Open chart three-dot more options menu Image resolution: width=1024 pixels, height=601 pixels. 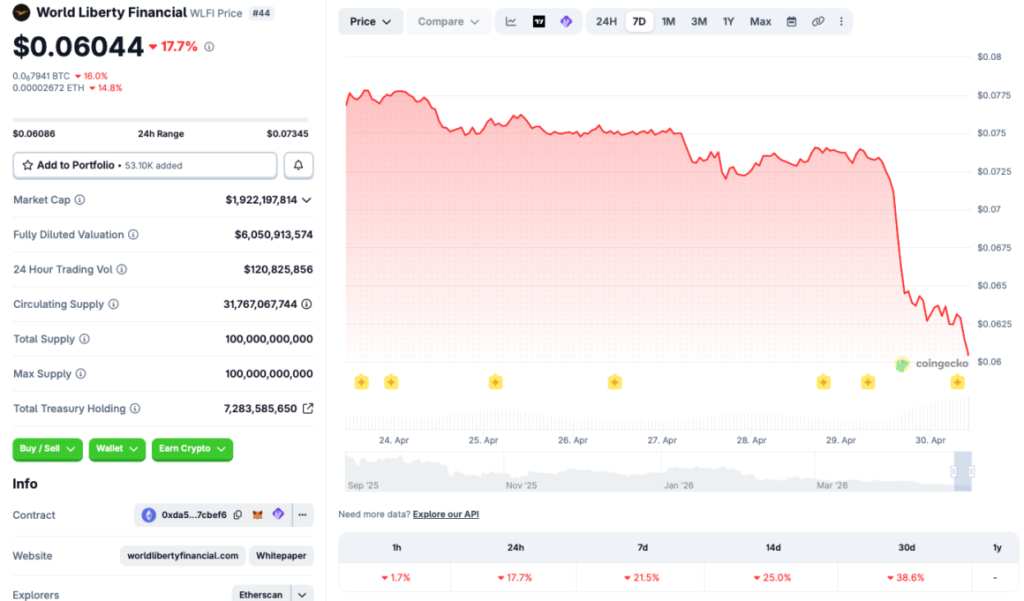click(840, 22)
